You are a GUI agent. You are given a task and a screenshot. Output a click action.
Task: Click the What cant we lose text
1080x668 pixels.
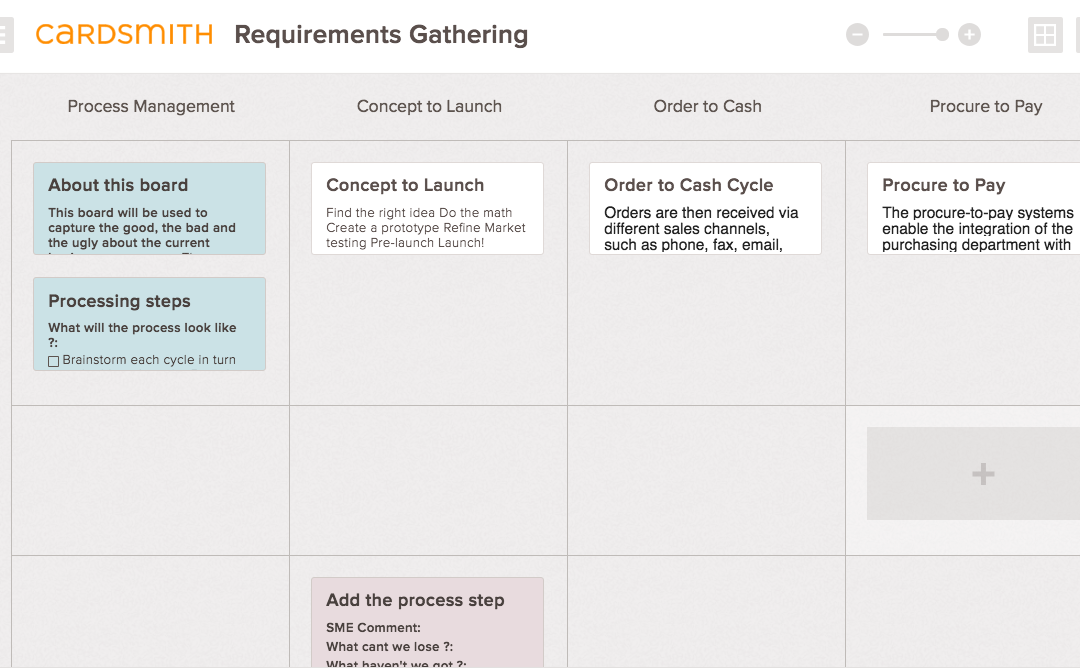click(x=389, y=647)
